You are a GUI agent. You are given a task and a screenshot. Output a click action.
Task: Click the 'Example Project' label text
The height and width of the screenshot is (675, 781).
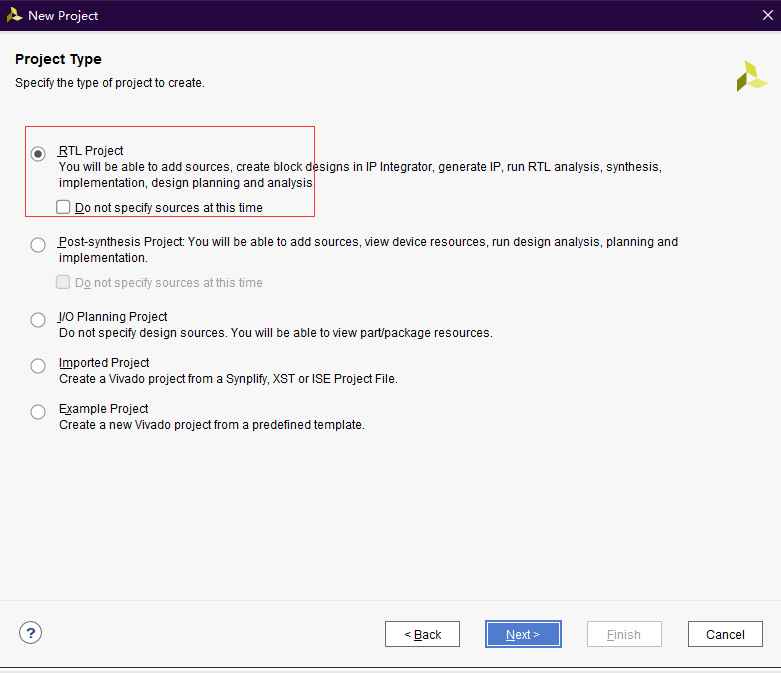click(103, 408)
